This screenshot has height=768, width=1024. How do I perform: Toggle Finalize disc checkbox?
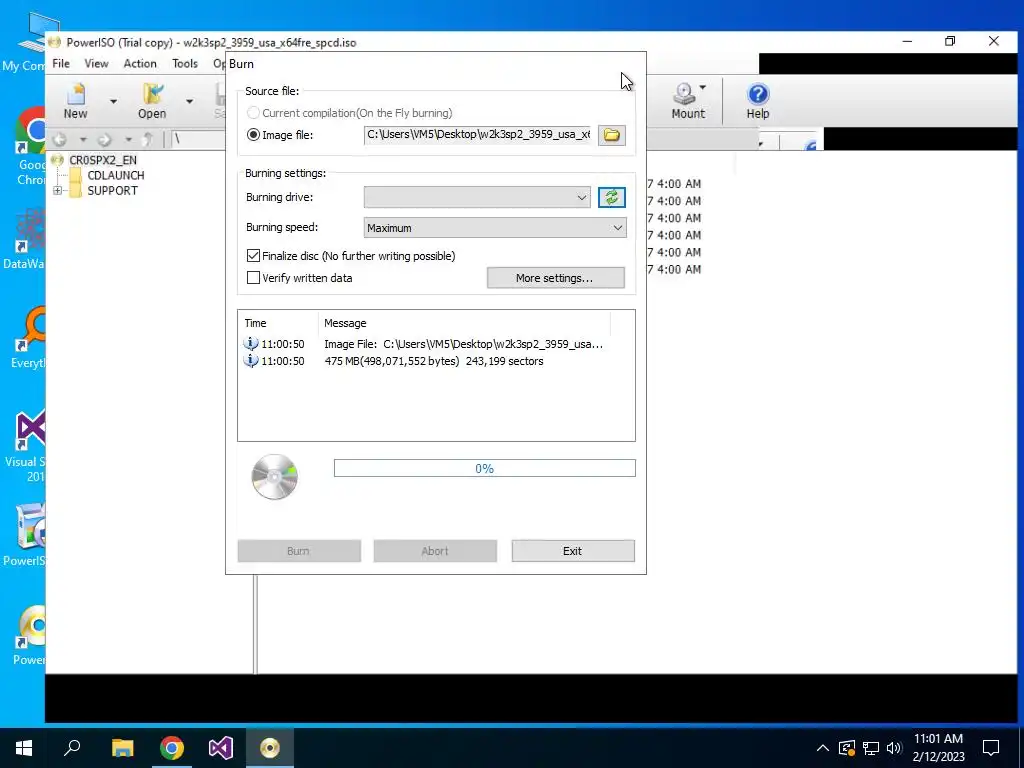coord(253,256)
